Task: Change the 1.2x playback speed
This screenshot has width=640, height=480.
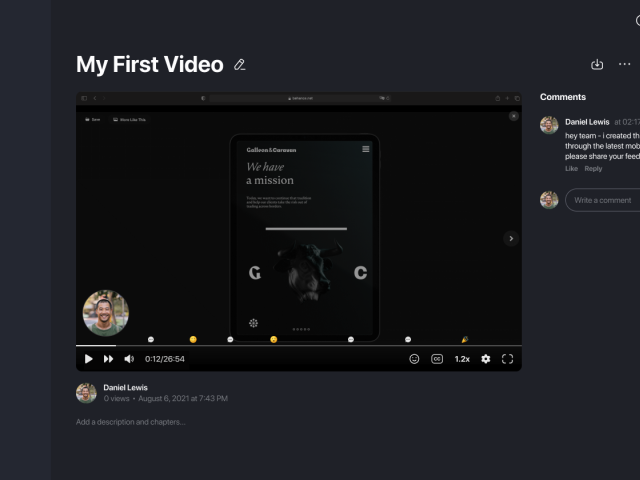Action: pos(462,359)
